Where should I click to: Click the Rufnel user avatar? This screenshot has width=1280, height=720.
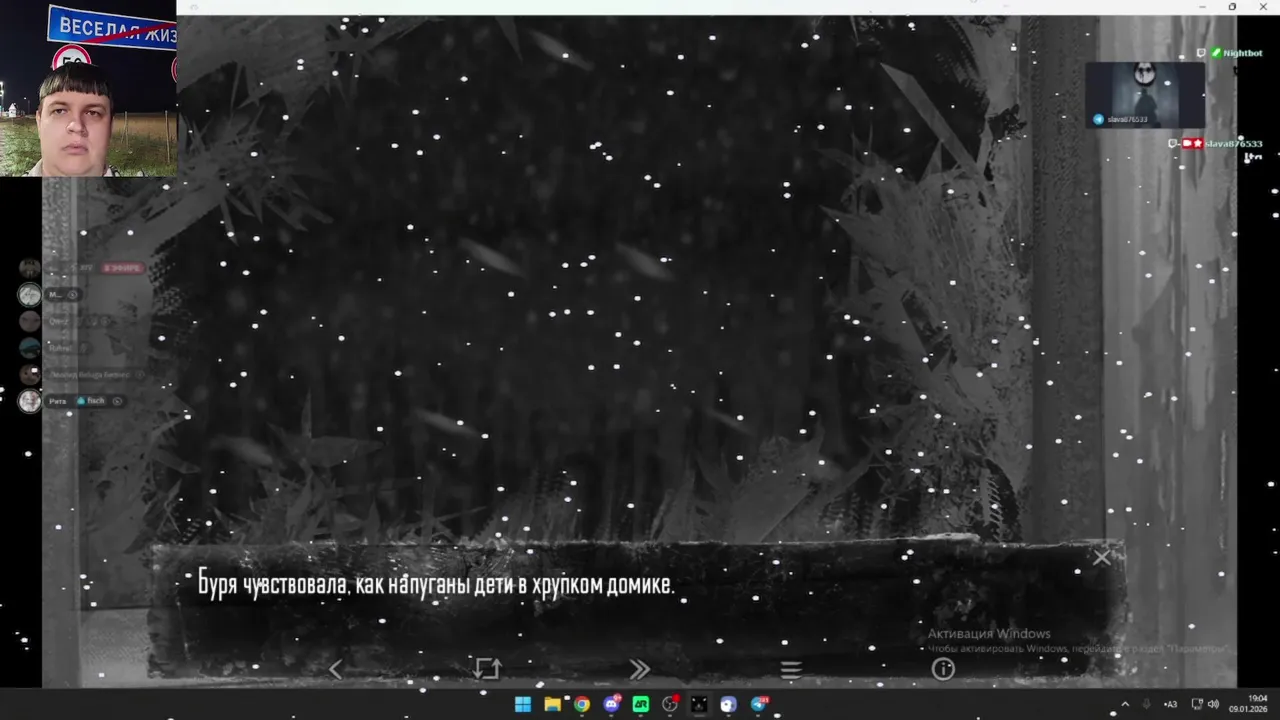coord(30,348)
